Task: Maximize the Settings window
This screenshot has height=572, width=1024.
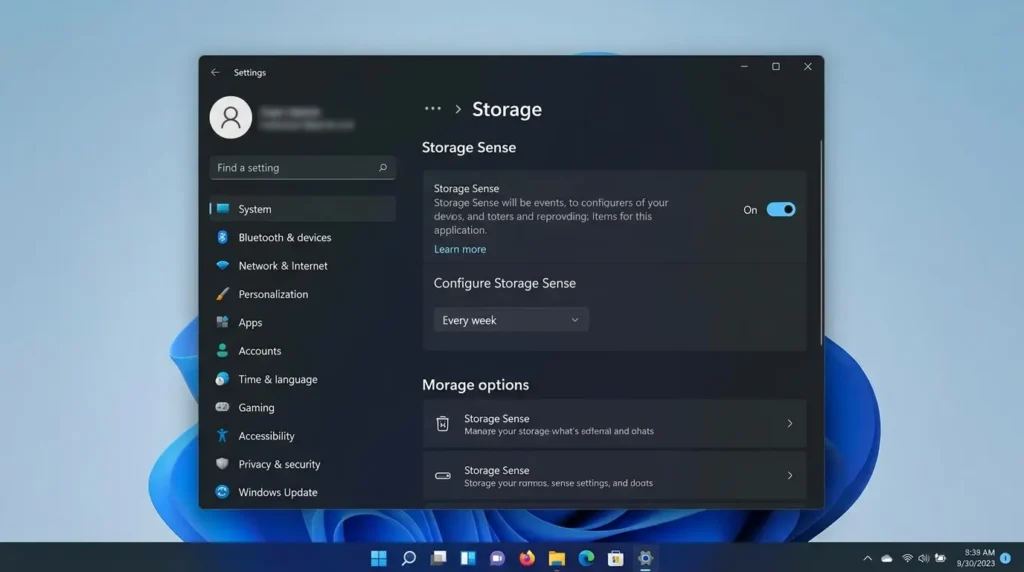Action: click(776, 67)
